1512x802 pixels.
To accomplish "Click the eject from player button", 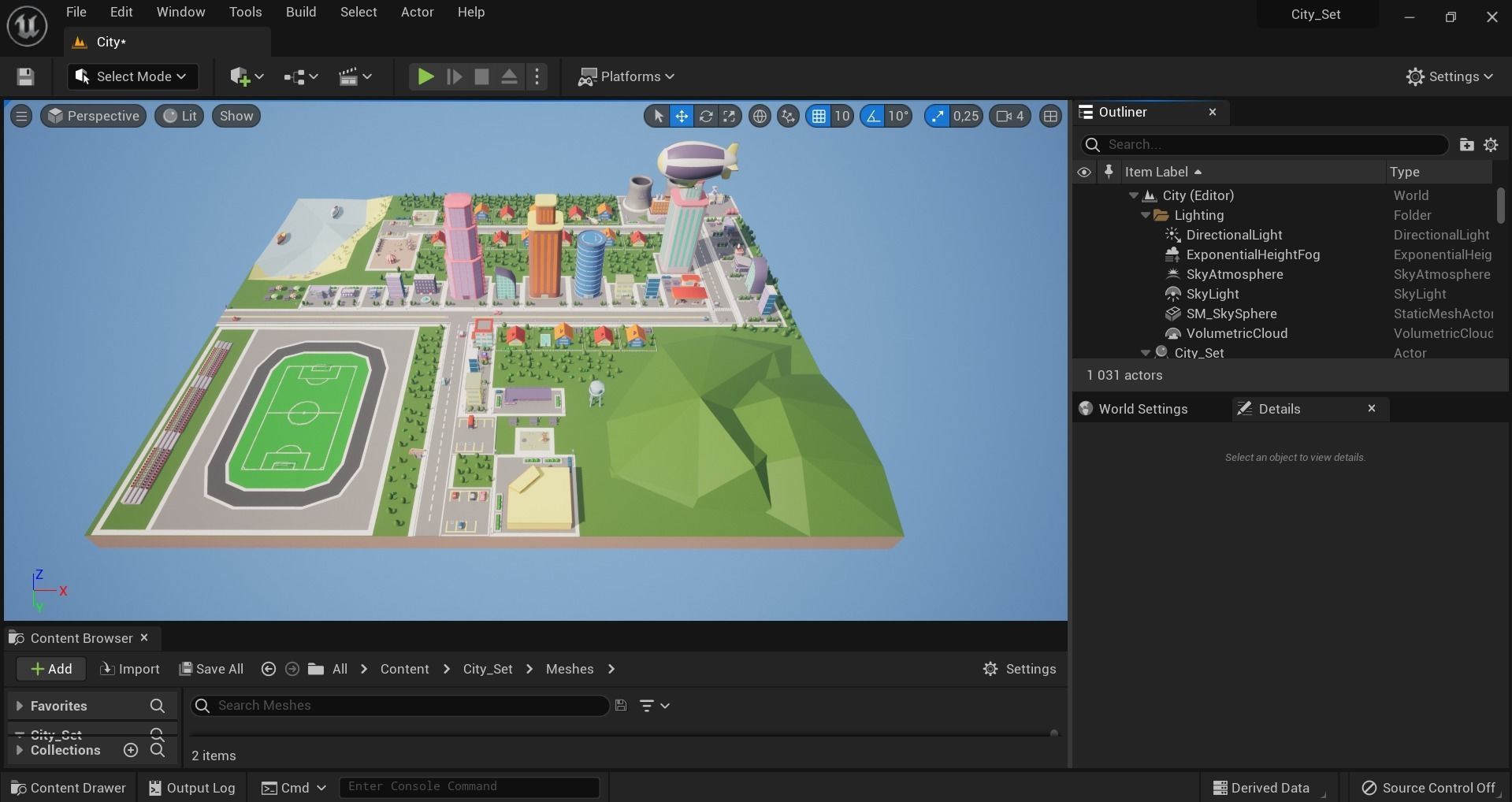I will click(x=509, y=76).
